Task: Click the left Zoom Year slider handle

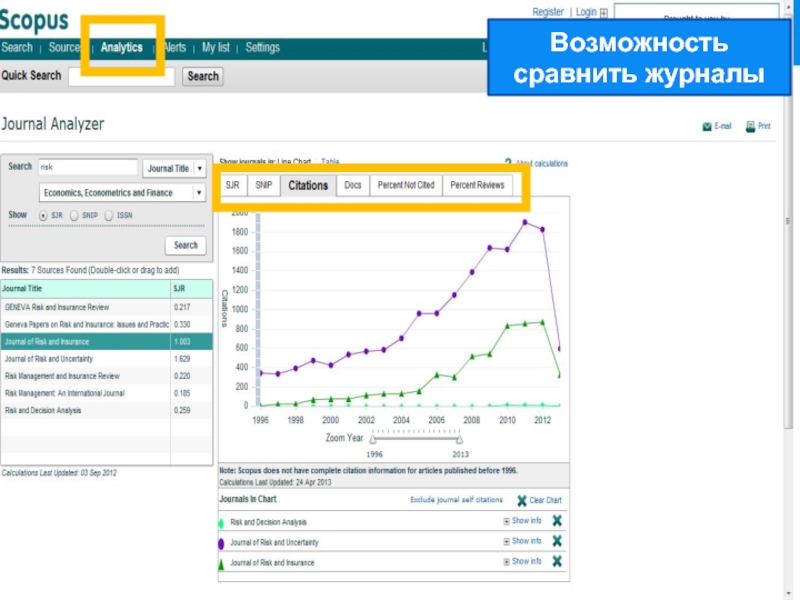Action: pos(372,438)
